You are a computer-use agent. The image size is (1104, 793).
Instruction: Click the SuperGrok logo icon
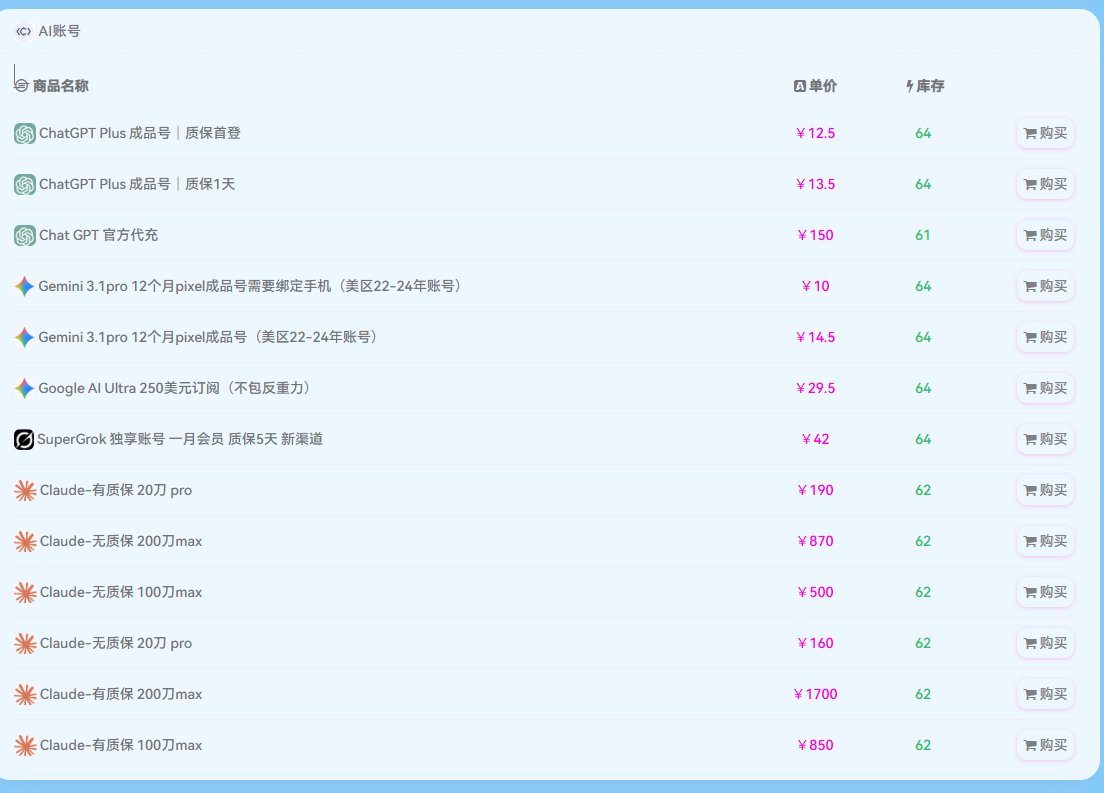point(24,439)
